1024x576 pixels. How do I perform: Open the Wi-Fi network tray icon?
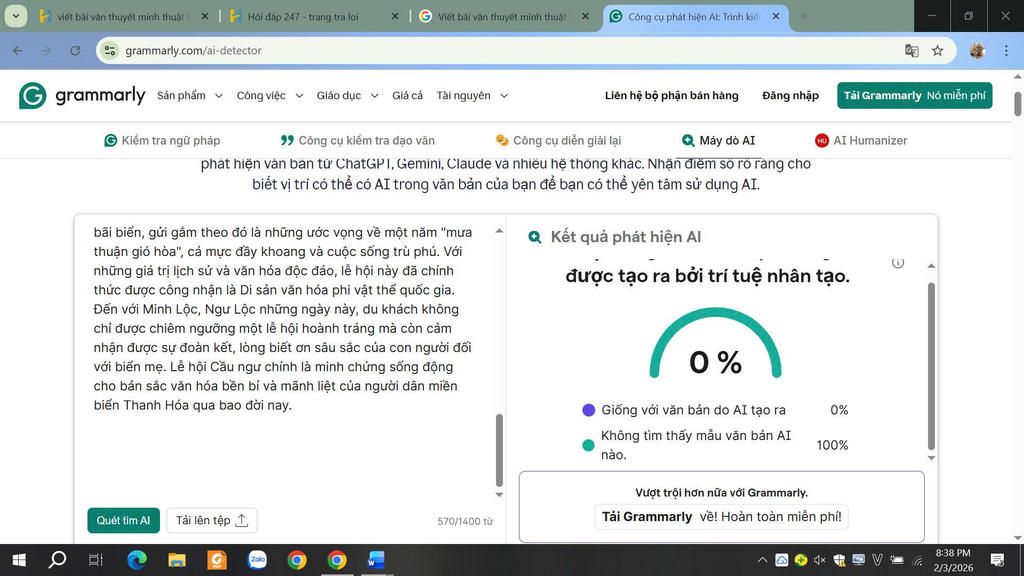click(x=917, y=560)
